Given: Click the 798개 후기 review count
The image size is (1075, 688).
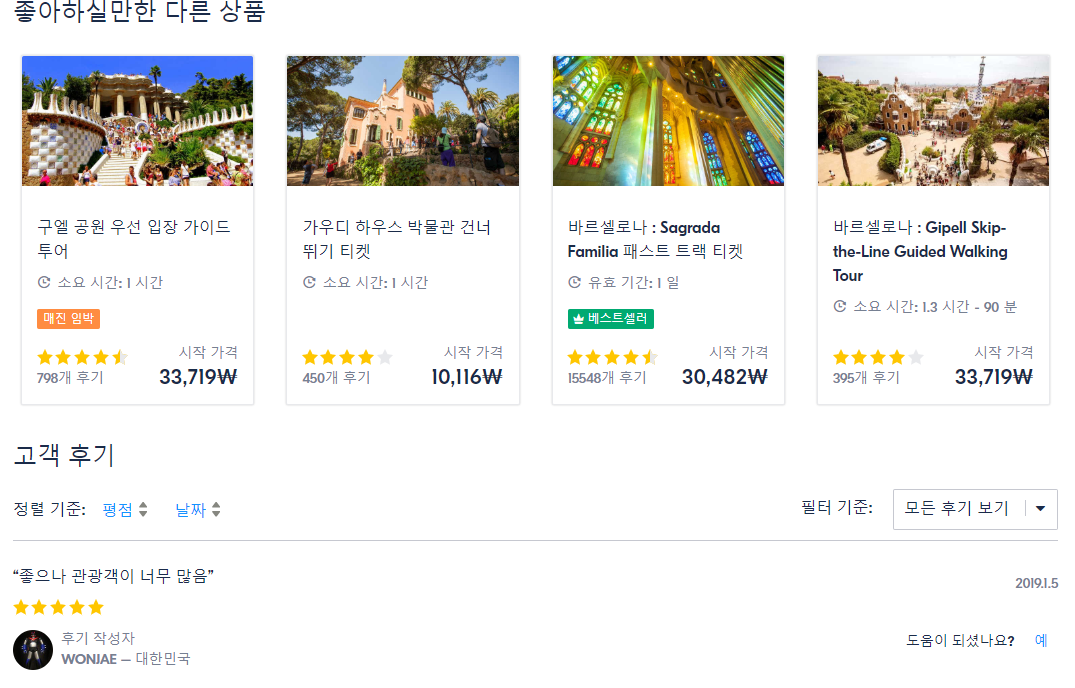Looking at the screenshot, I should (x=70, y=378).
